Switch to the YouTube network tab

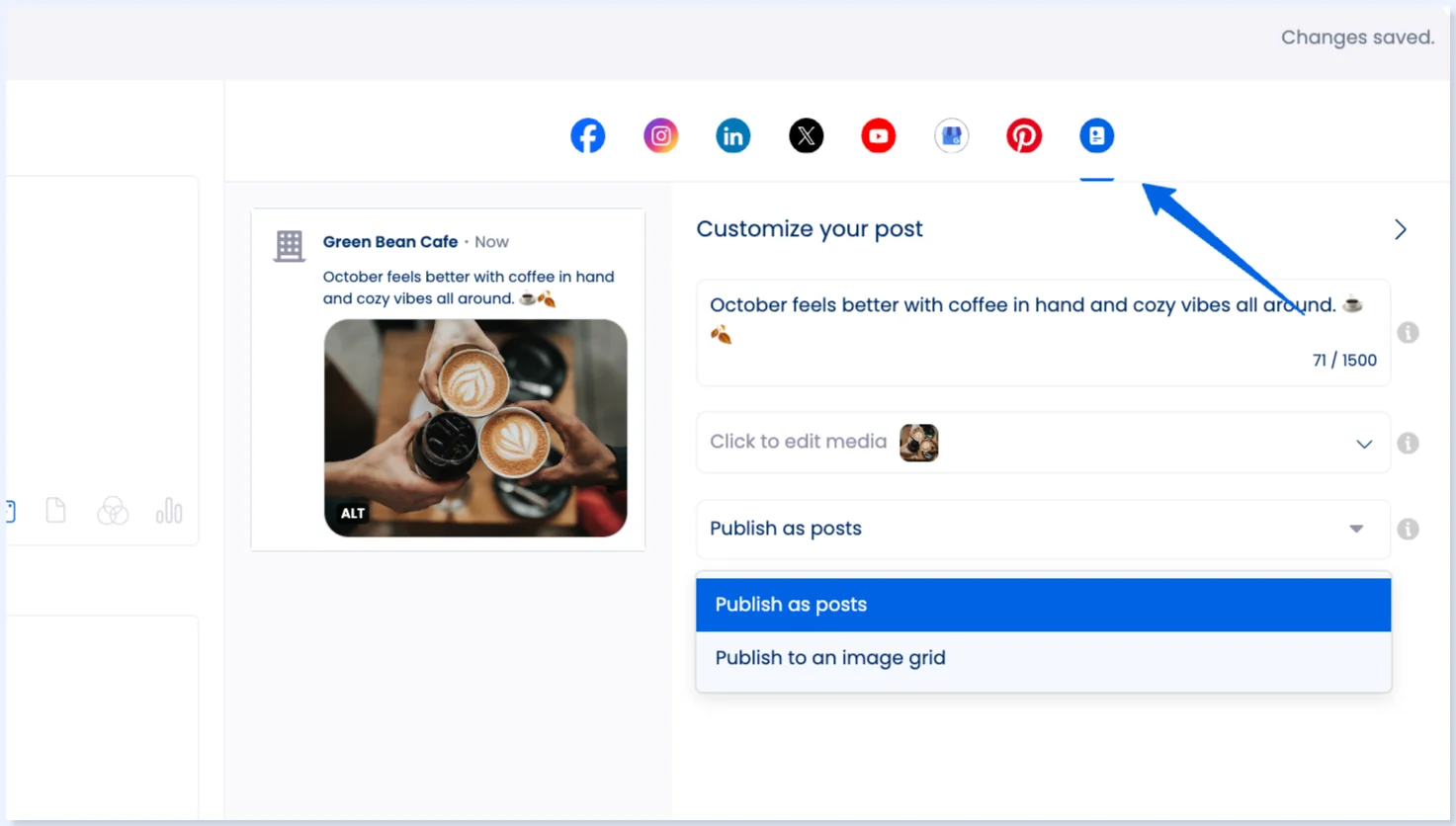click(878, 135)
